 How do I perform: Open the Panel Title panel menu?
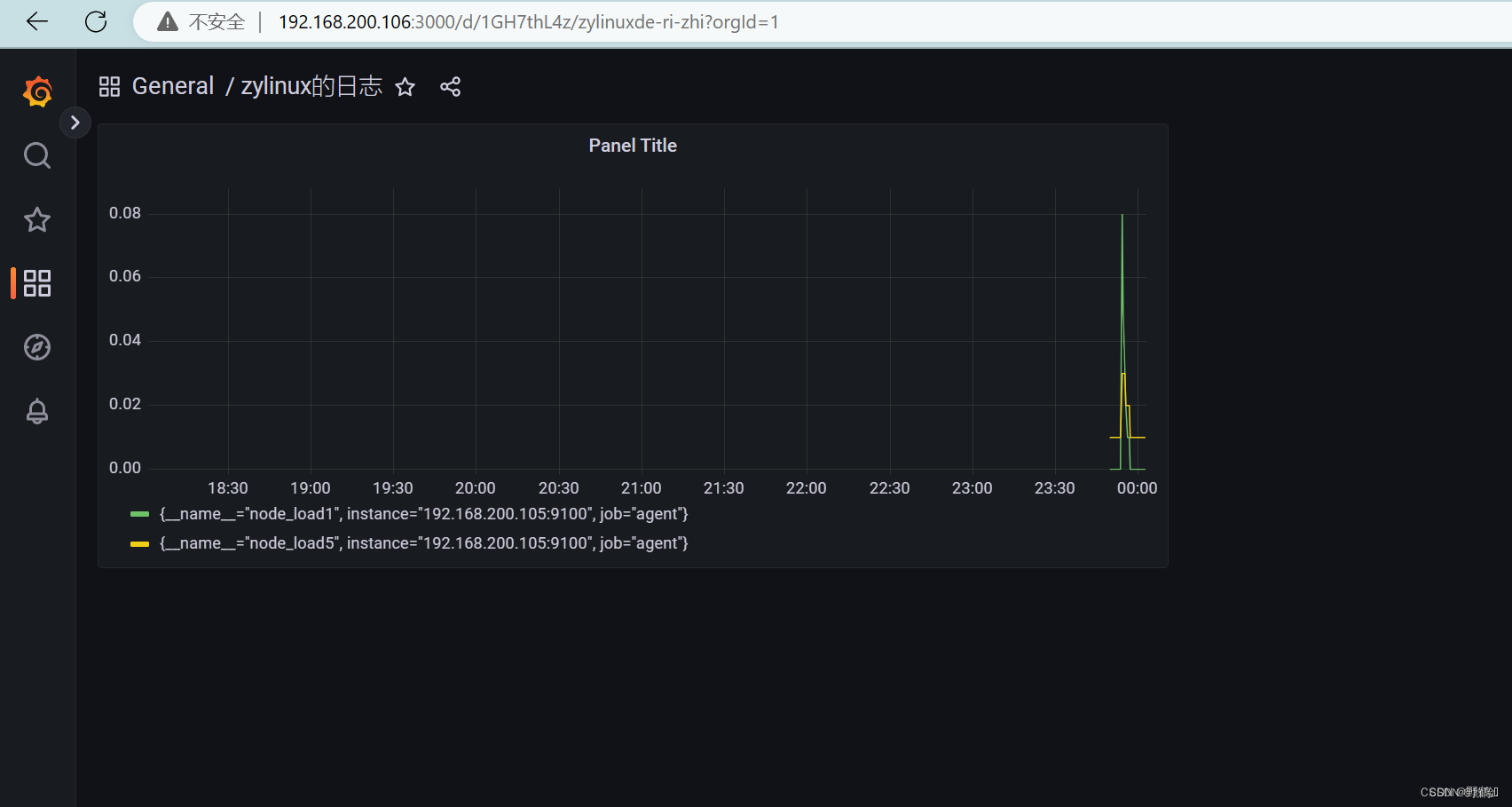pyautogui.click(x=632, y=145)
